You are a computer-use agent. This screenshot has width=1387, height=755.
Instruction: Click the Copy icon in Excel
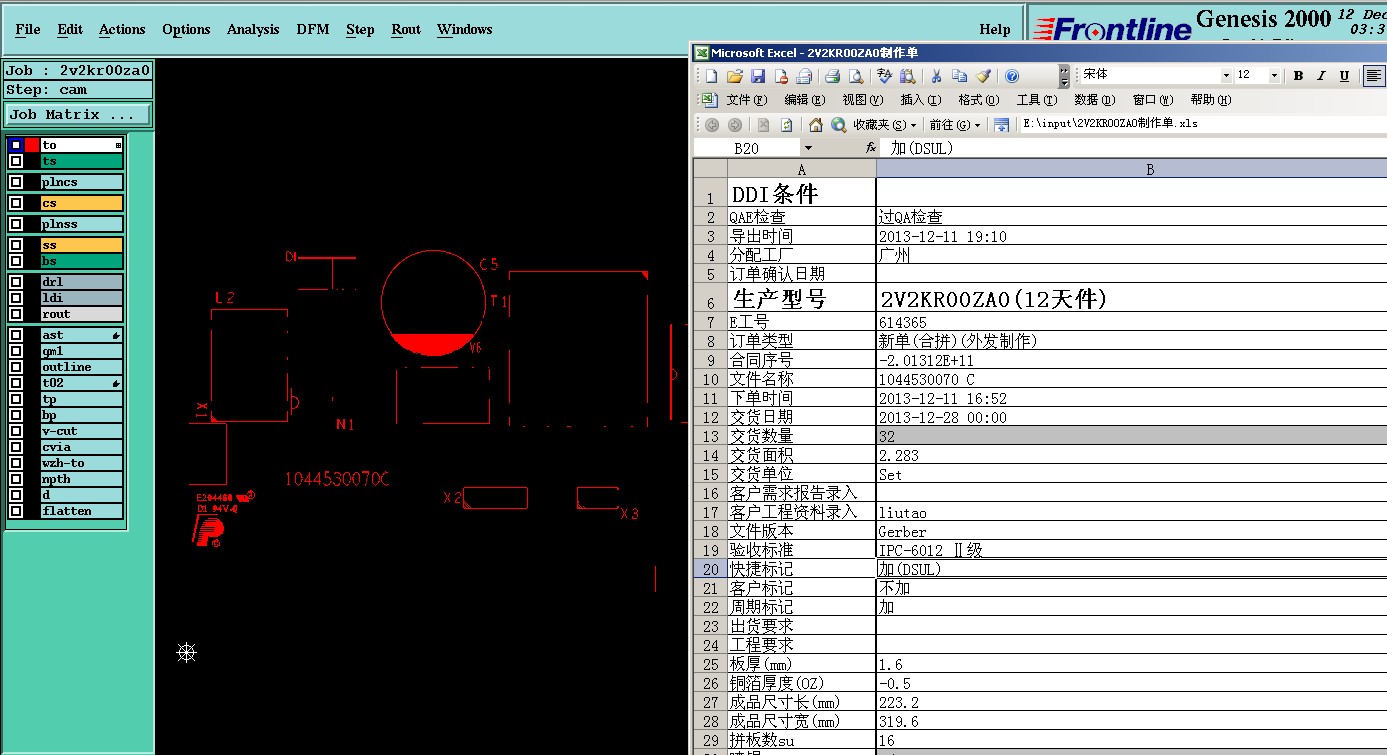click(x=959, y=76)
